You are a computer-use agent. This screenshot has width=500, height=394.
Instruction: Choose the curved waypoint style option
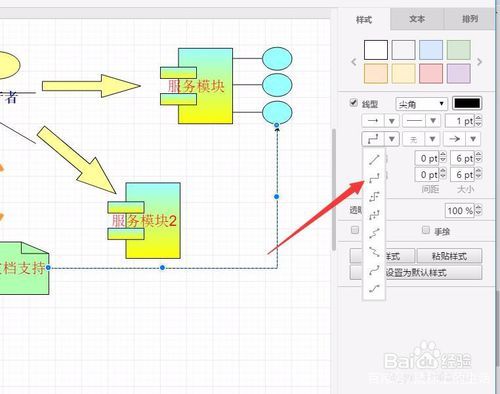click(374, 270)
